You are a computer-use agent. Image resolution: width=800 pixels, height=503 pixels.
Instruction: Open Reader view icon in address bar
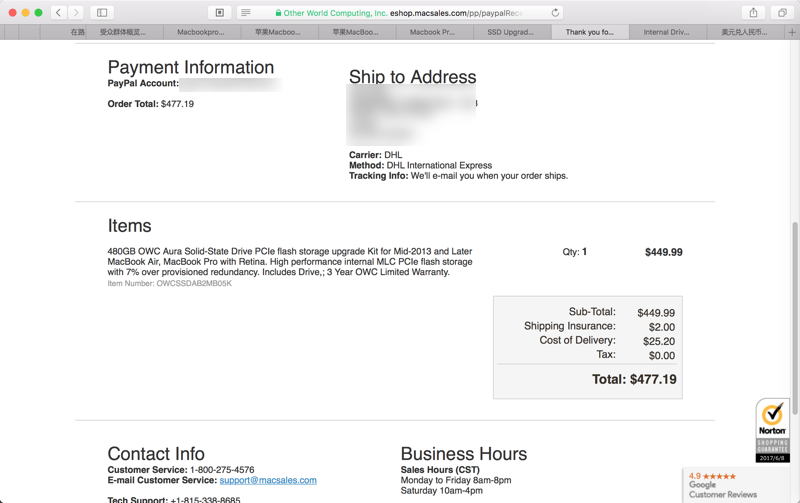click(x=246, y=13)
